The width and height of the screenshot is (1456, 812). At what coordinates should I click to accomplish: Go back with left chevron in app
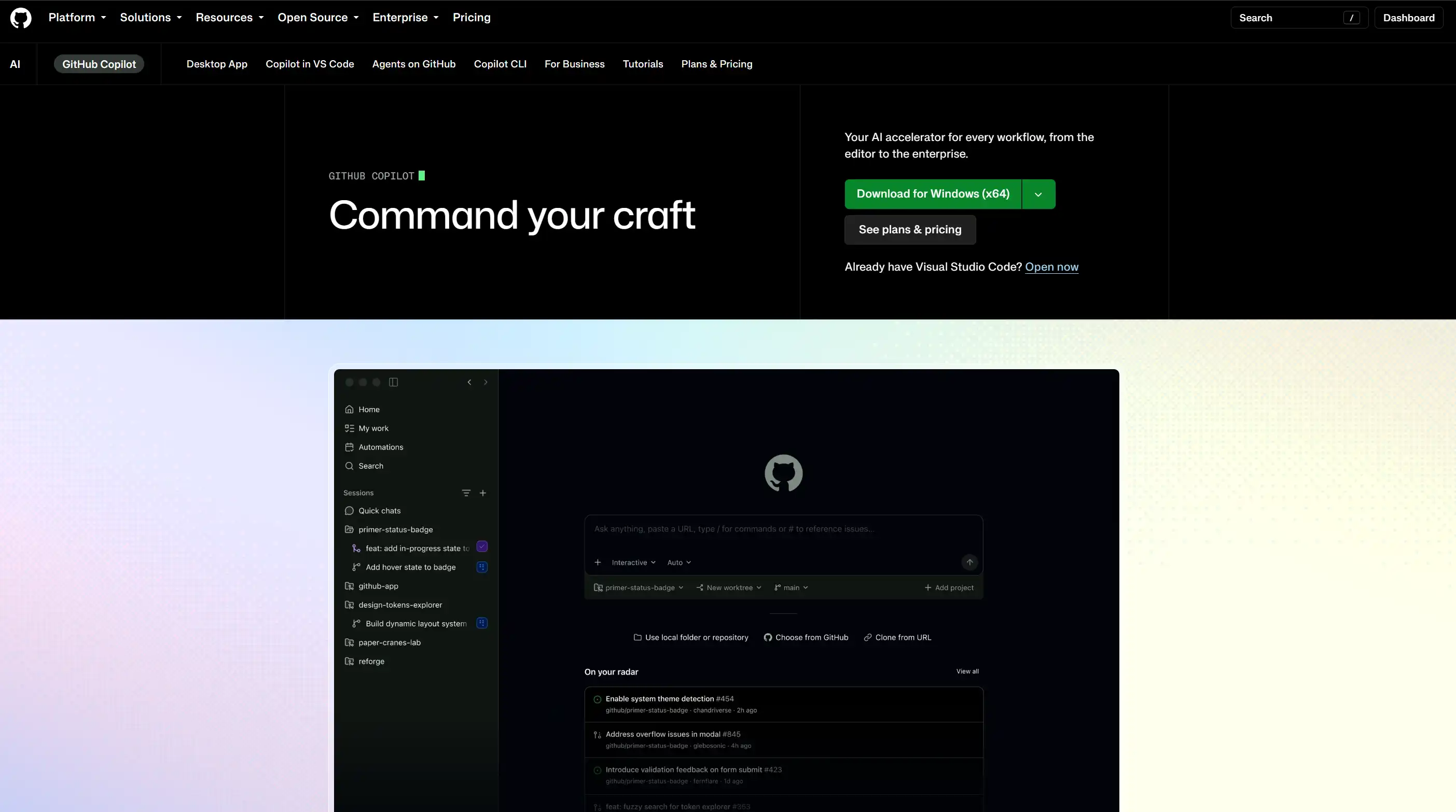pyautogui.click(x=469, y=382)
